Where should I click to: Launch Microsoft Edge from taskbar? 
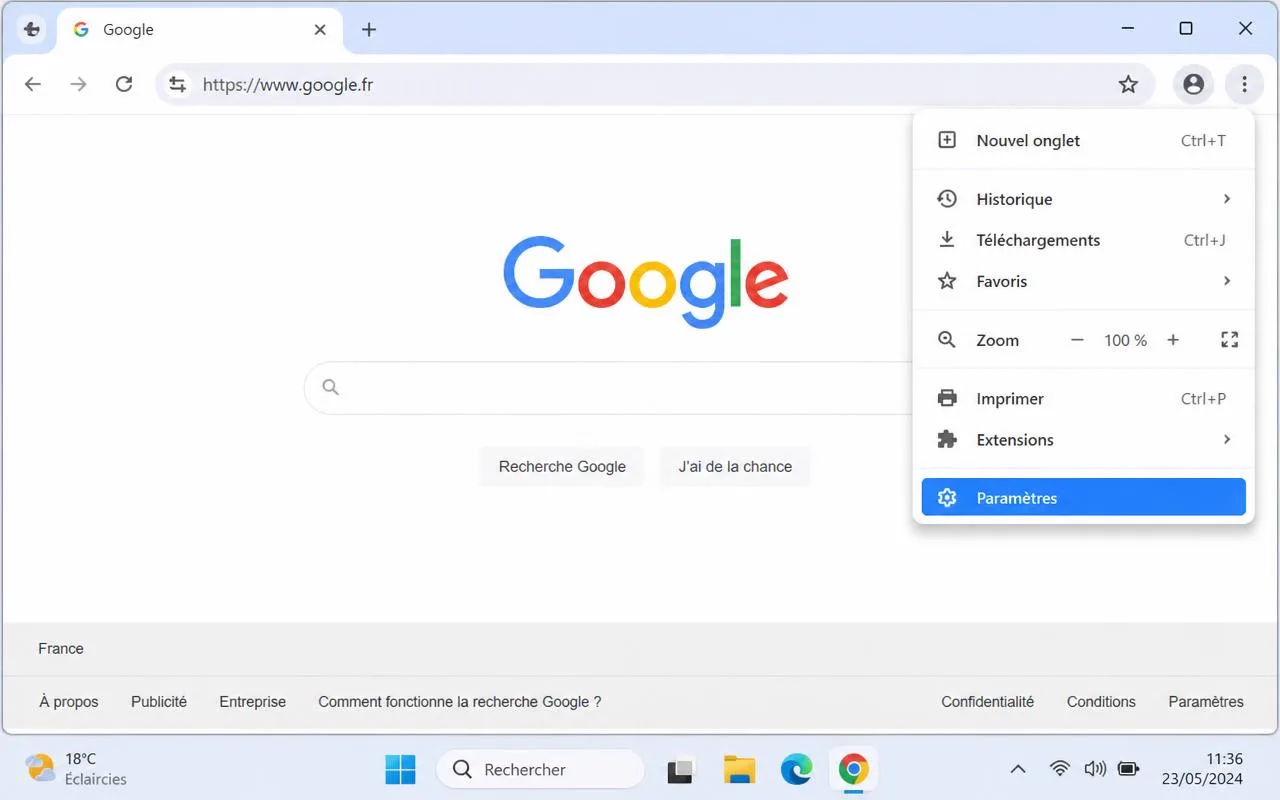coord(797,770)
